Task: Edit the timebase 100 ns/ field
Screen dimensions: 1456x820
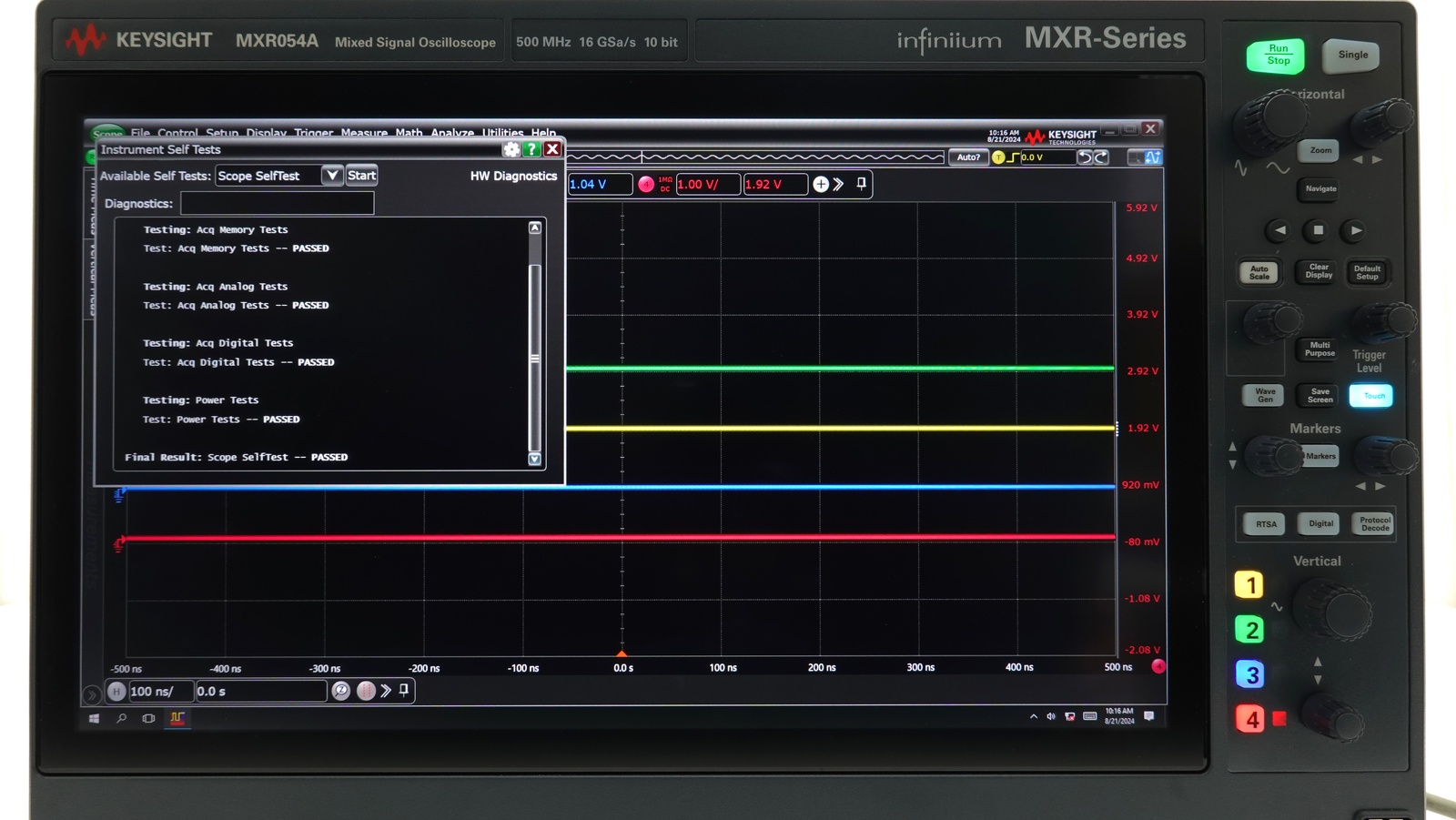Action: [x=161, y=692]
